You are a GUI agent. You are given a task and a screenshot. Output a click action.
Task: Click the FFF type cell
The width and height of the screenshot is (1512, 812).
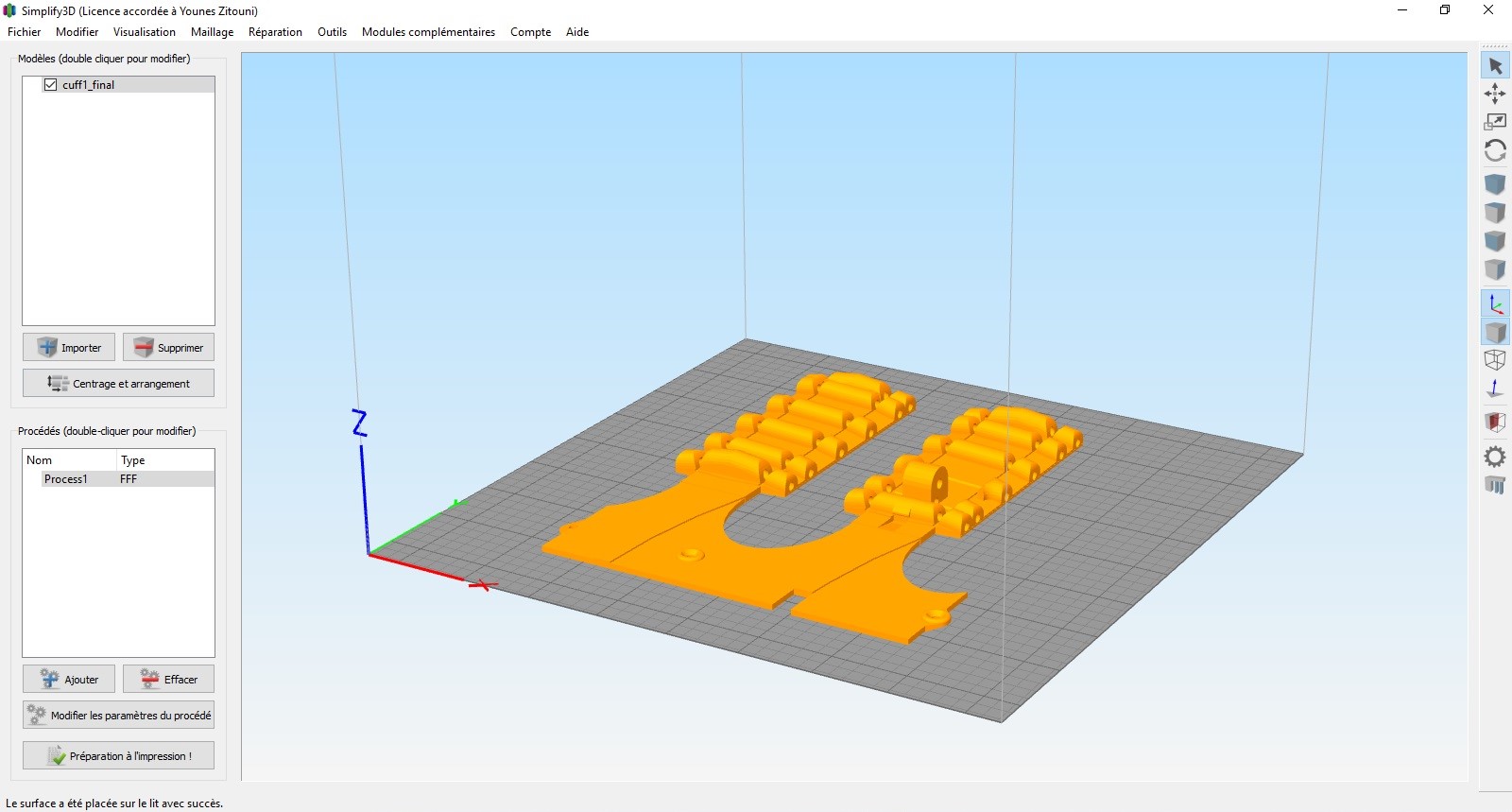pyautogui.click(x=129, y=479)
